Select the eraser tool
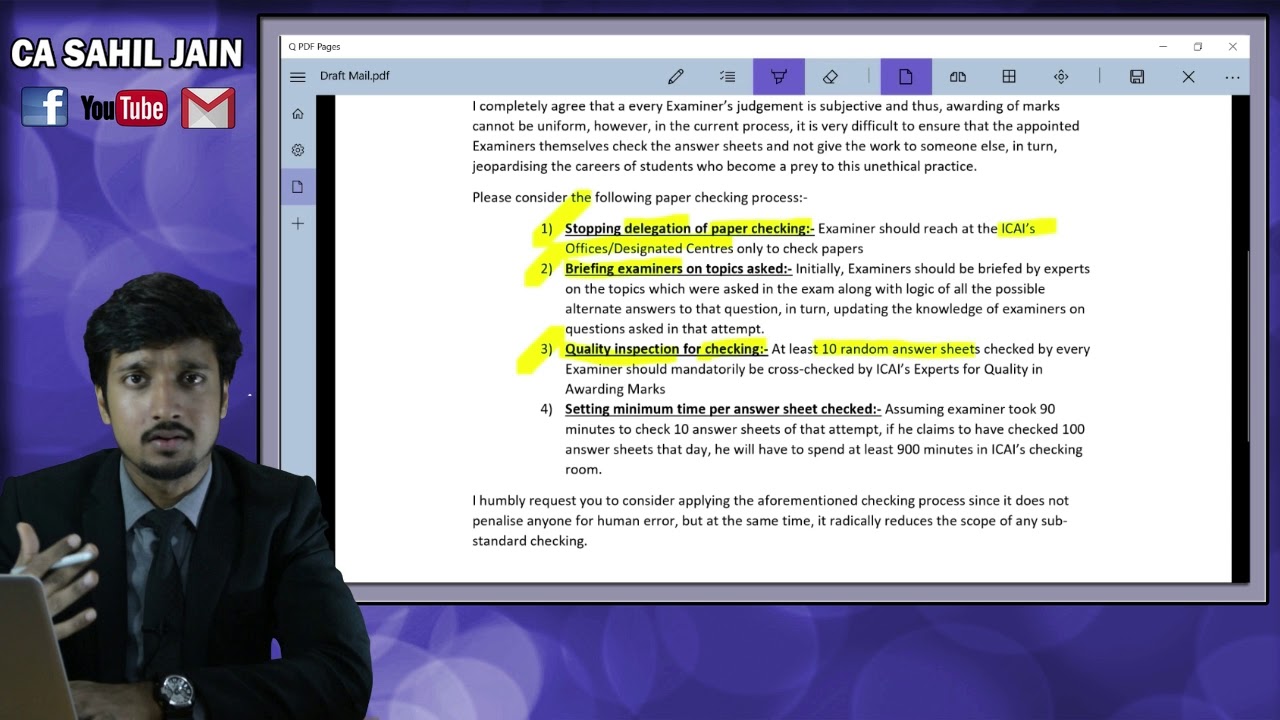The image size is (1280, 720). pyautogui.click(x=830, y=77)
